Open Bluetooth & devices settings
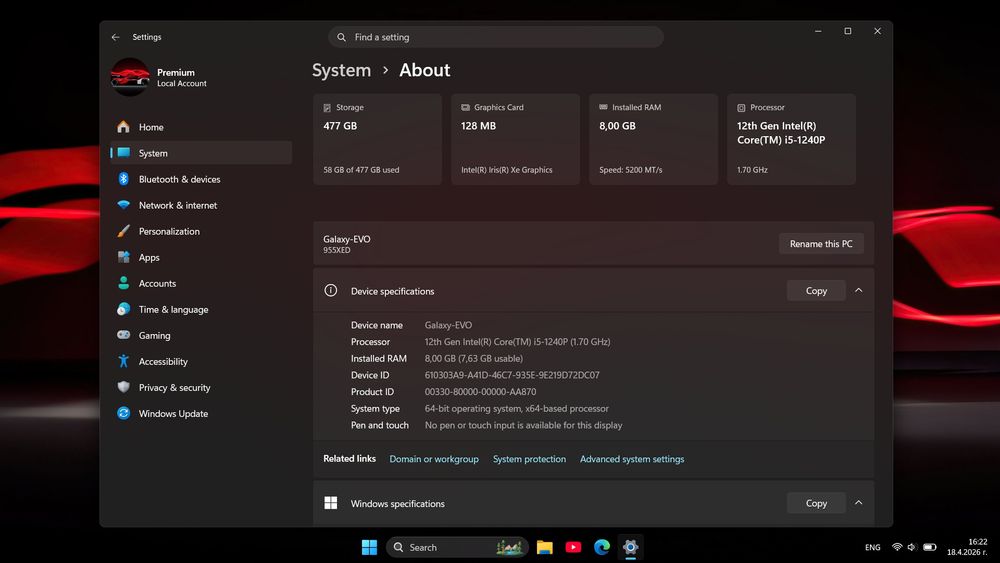This screenshot has height=563, width=1000. point(201,179)
